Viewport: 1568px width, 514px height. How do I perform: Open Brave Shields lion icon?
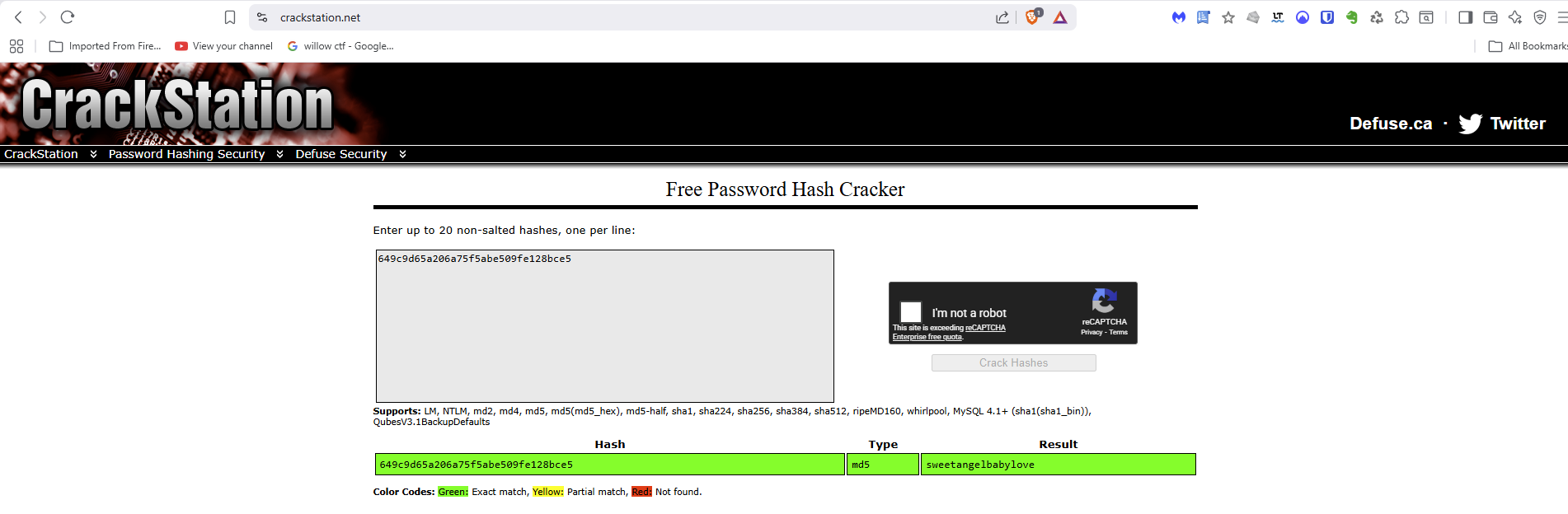(x=1032, y=17)
